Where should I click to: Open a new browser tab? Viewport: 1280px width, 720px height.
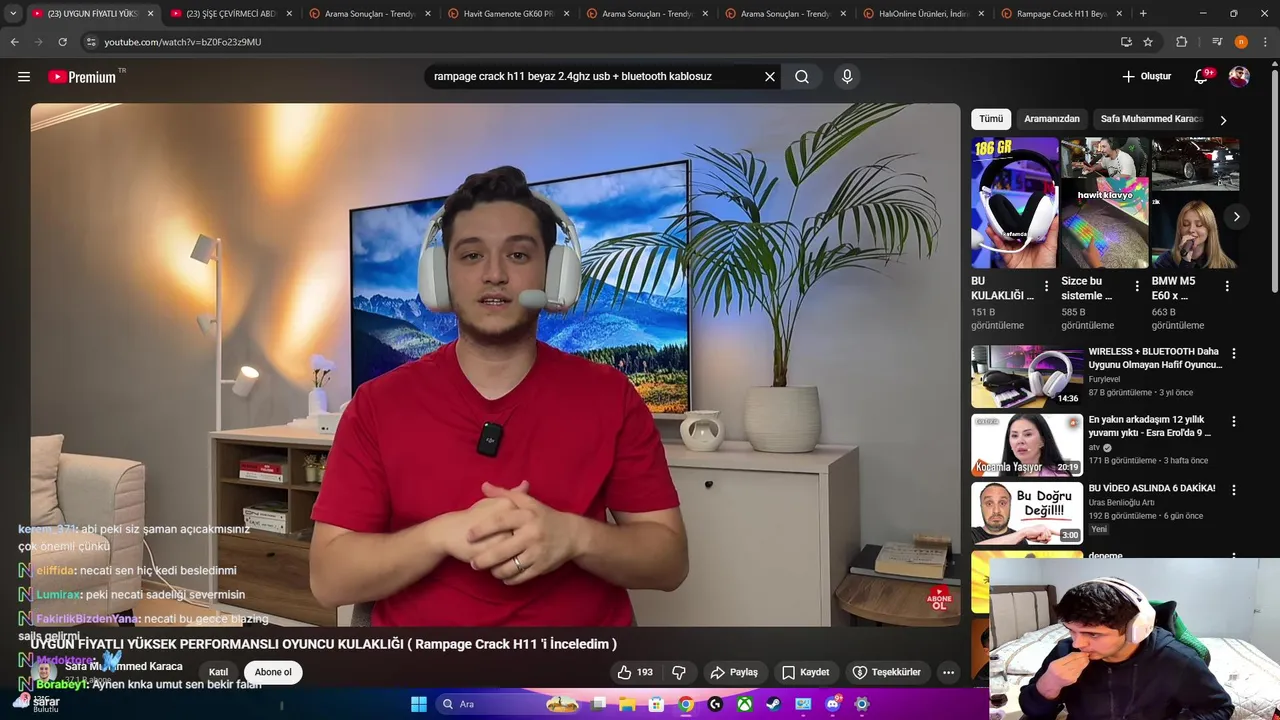pos(1143,14)
